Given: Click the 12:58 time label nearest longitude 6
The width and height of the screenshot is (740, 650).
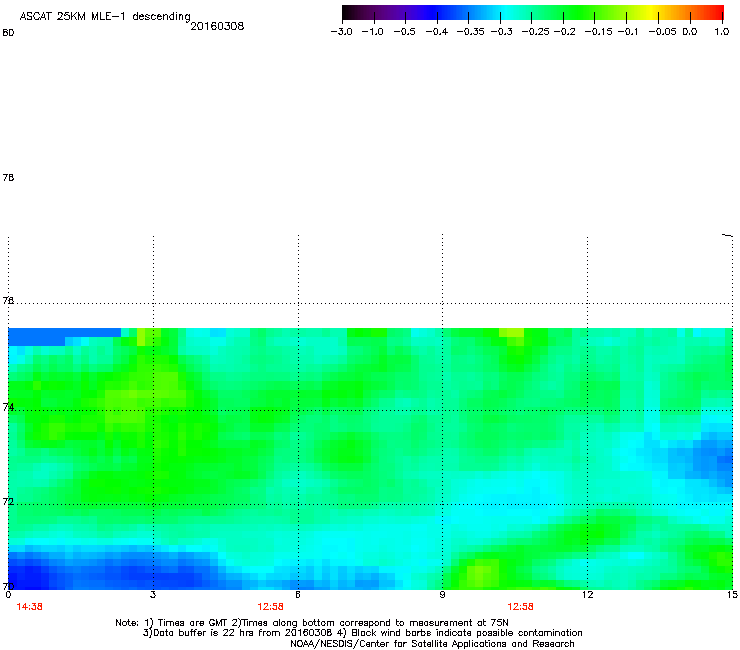Looking at the screenshot, I should 270,607.
